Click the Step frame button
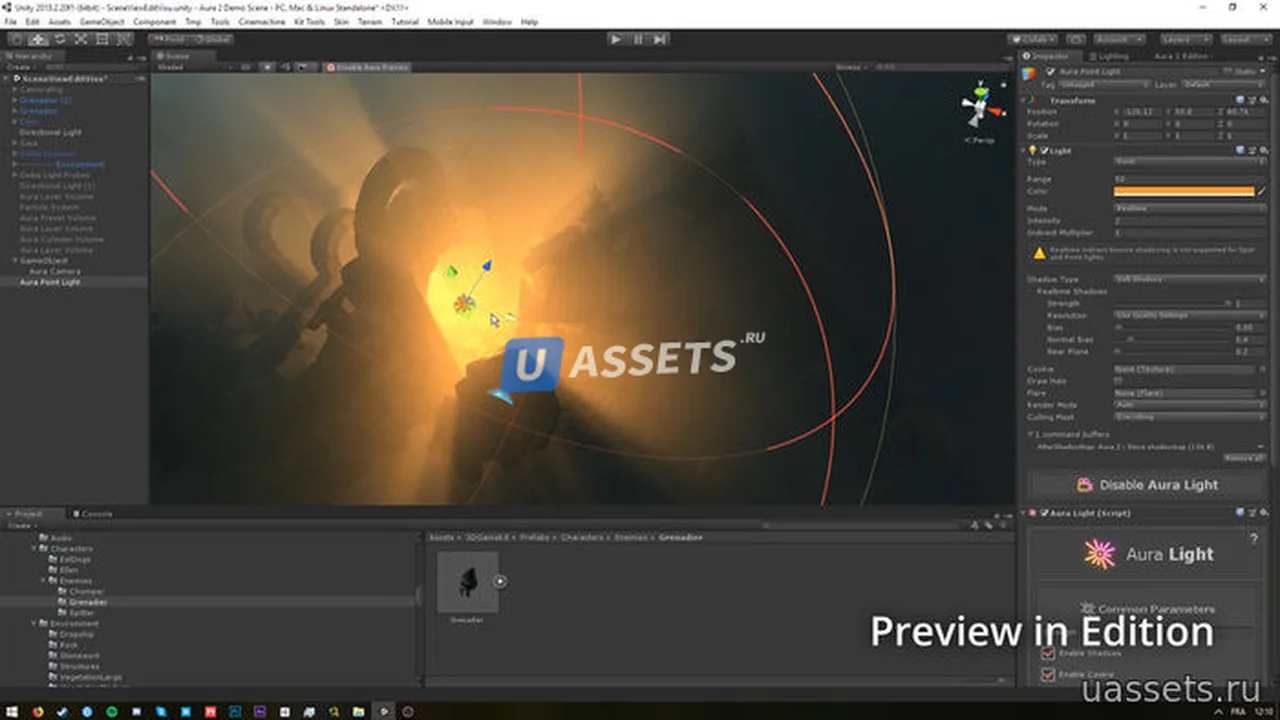This screenshot has width=1280, height=720. (x=660, y=39)
